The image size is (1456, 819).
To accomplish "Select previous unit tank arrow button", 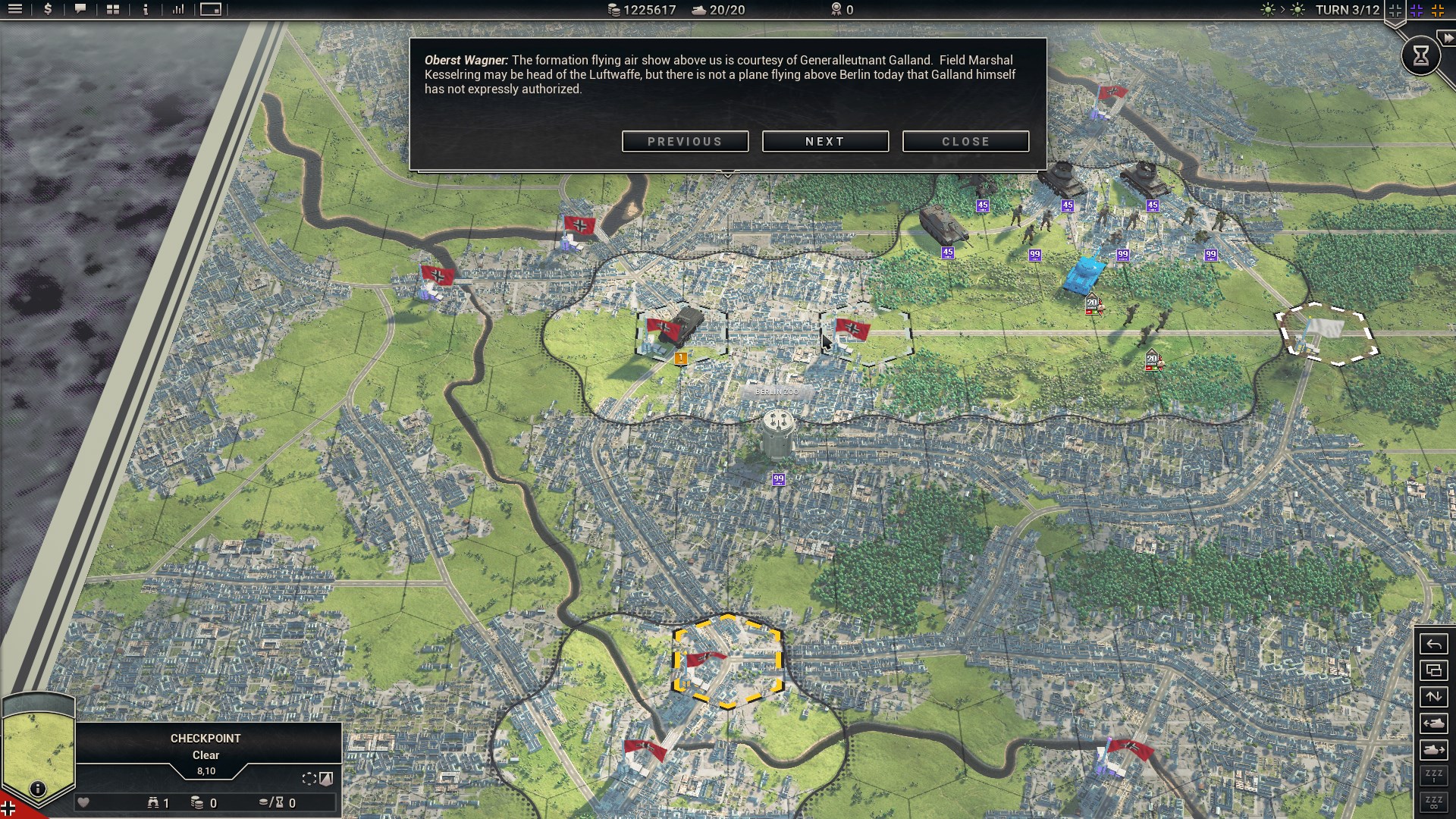I will click(1433, 723).
